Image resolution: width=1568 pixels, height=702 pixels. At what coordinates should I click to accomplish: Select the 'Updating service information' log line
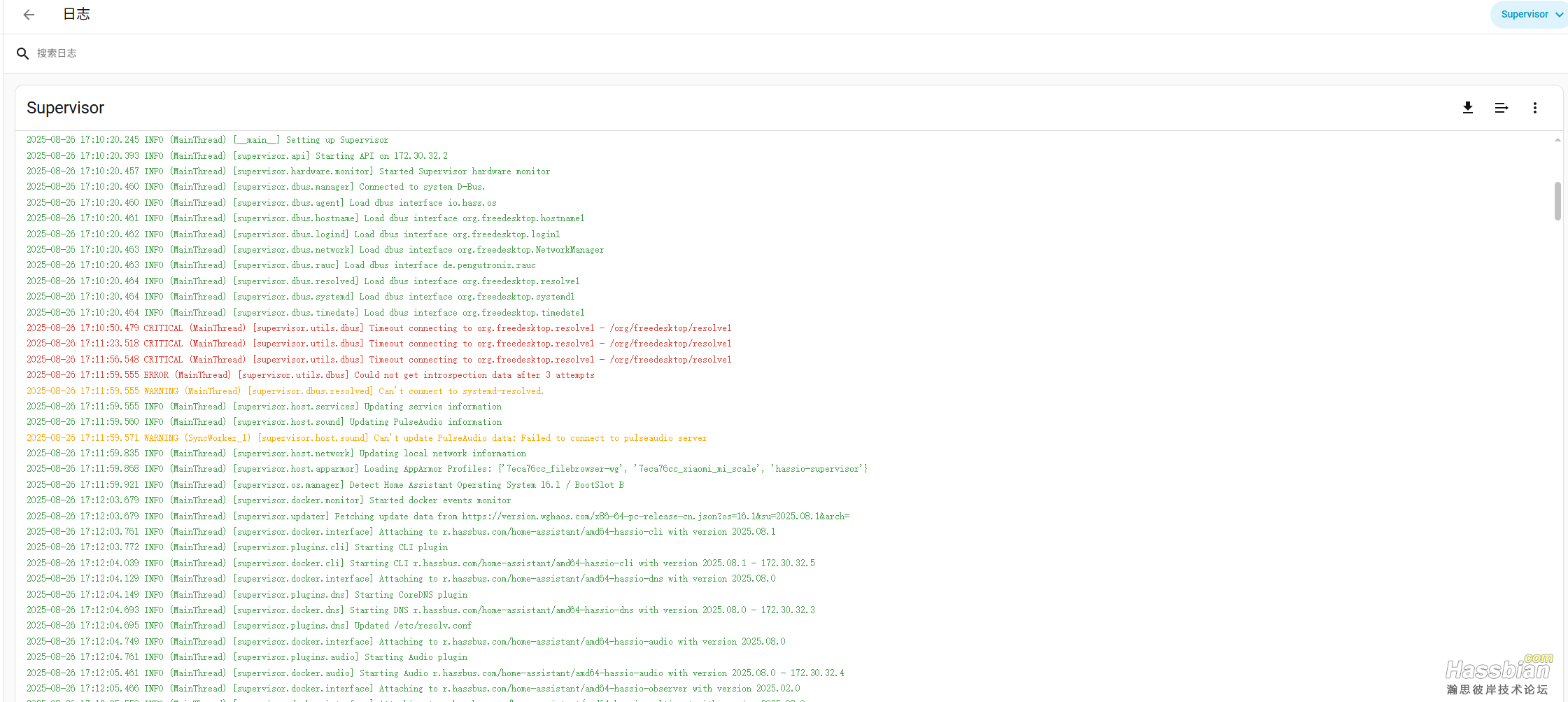click(x=264, y=407)
